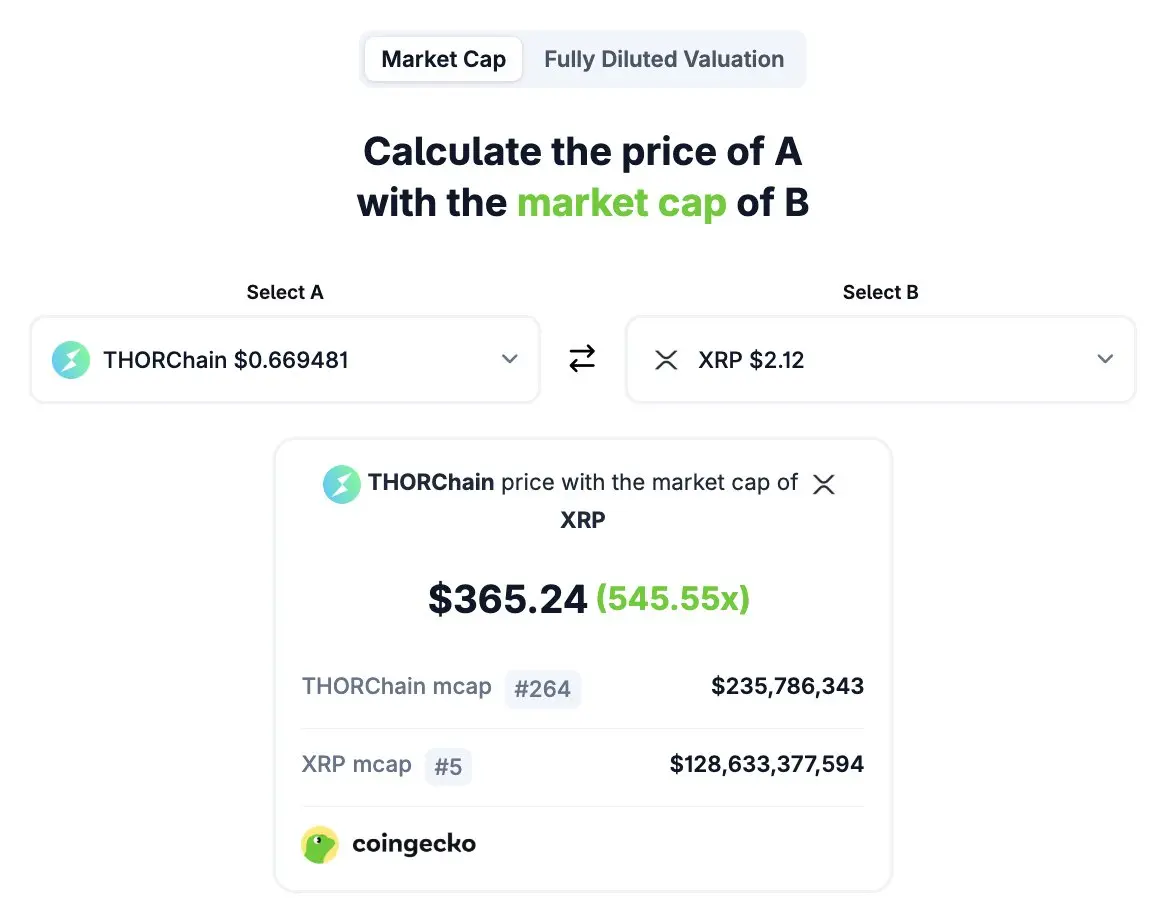Click the #5 rank badge

point(448,766)
